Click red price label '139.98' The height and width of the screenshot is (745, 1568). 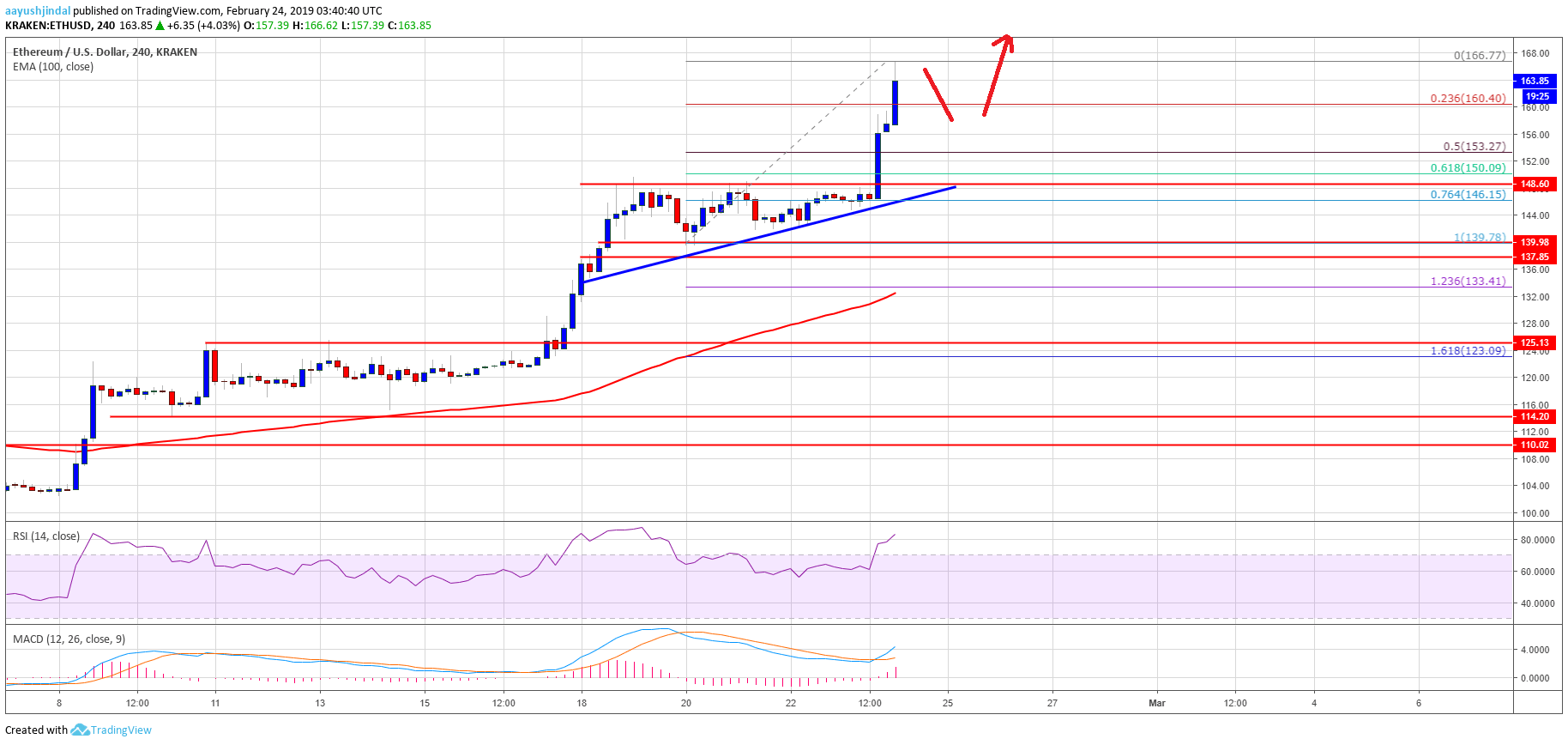click(x=1535, y=242)
